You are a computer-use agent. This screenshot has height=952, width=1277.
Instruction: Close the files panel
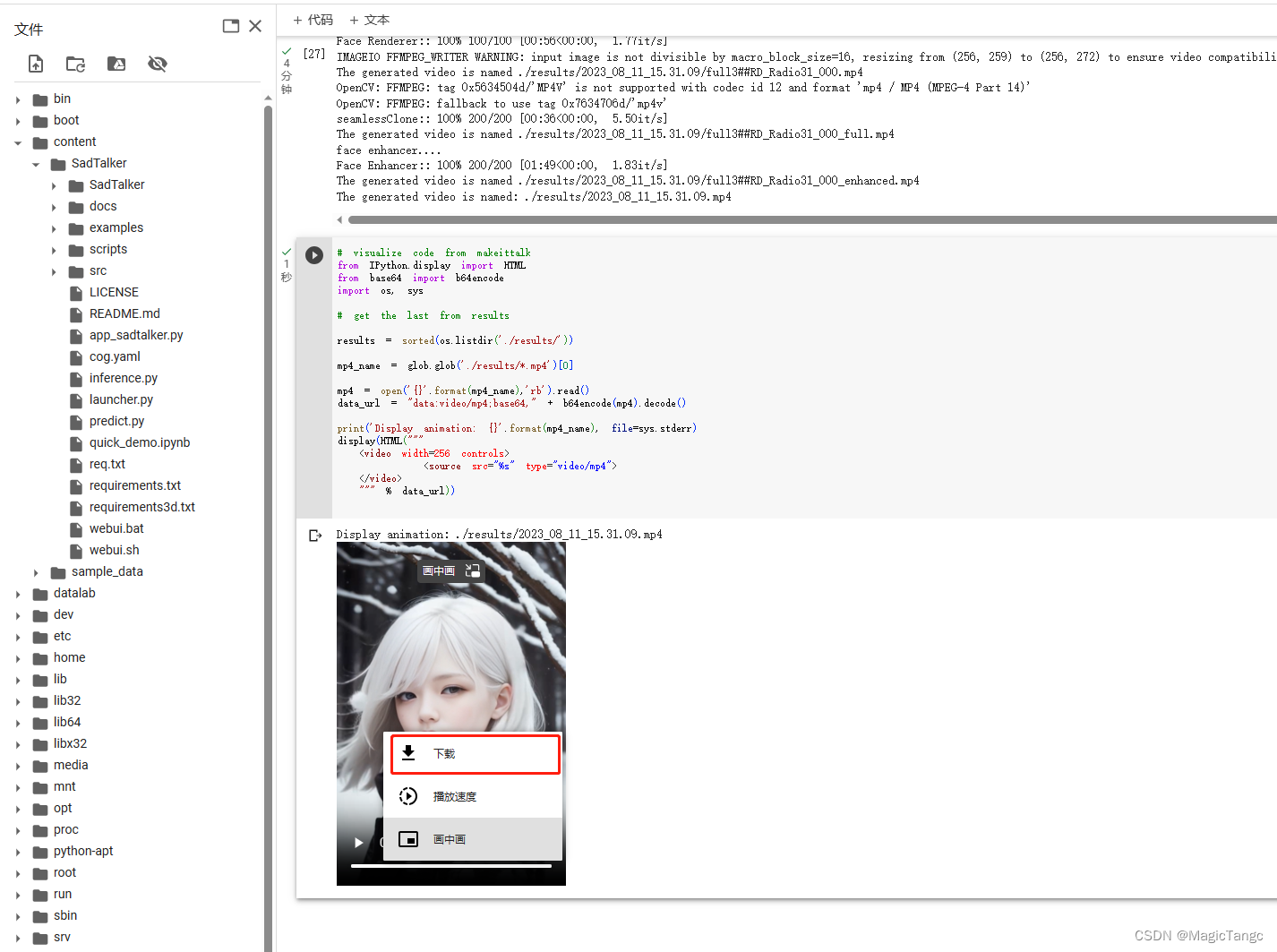[255, 26]
